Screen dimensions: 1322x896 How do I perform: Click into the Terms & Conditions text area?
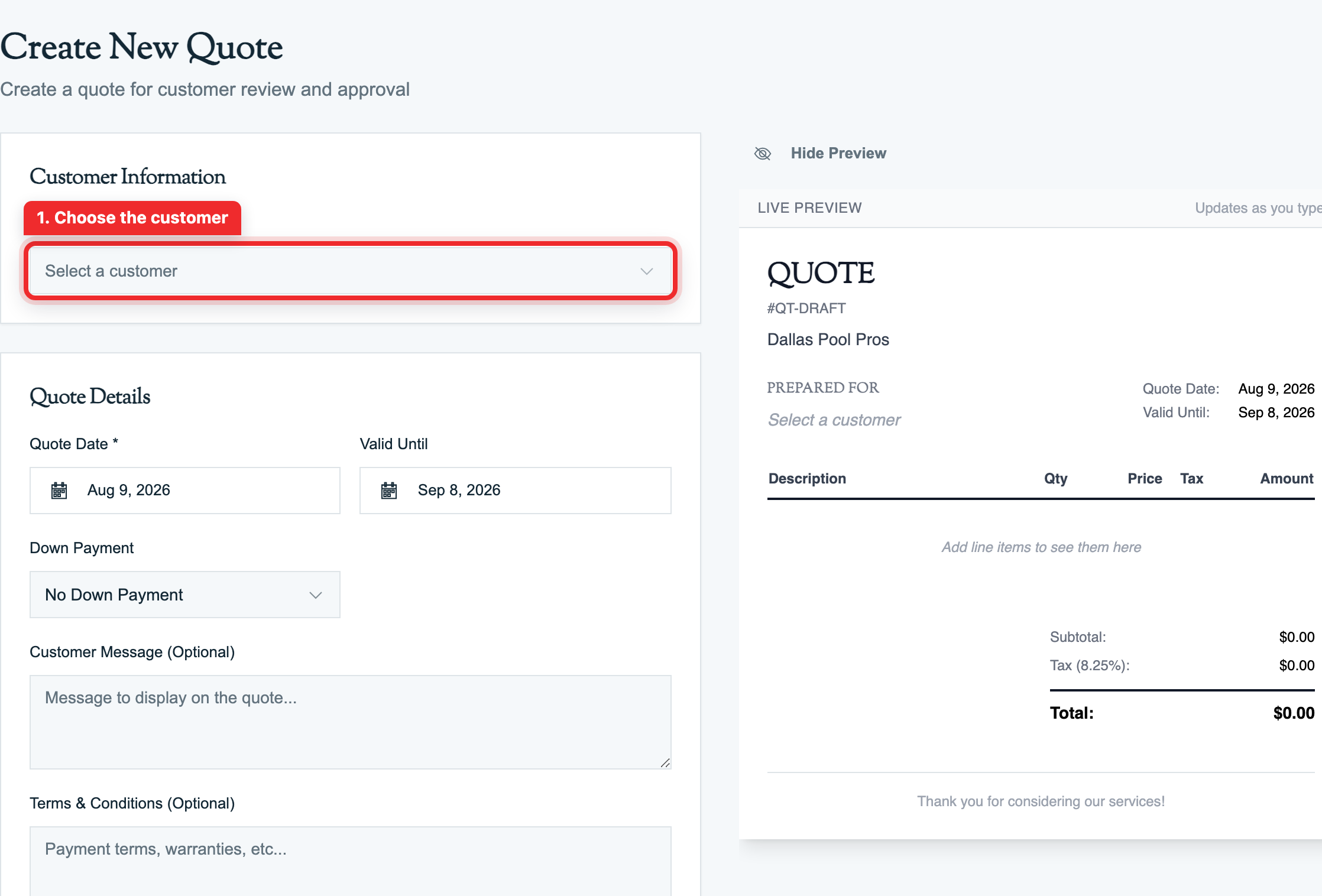pyautogui.click(x=351, y=861)
